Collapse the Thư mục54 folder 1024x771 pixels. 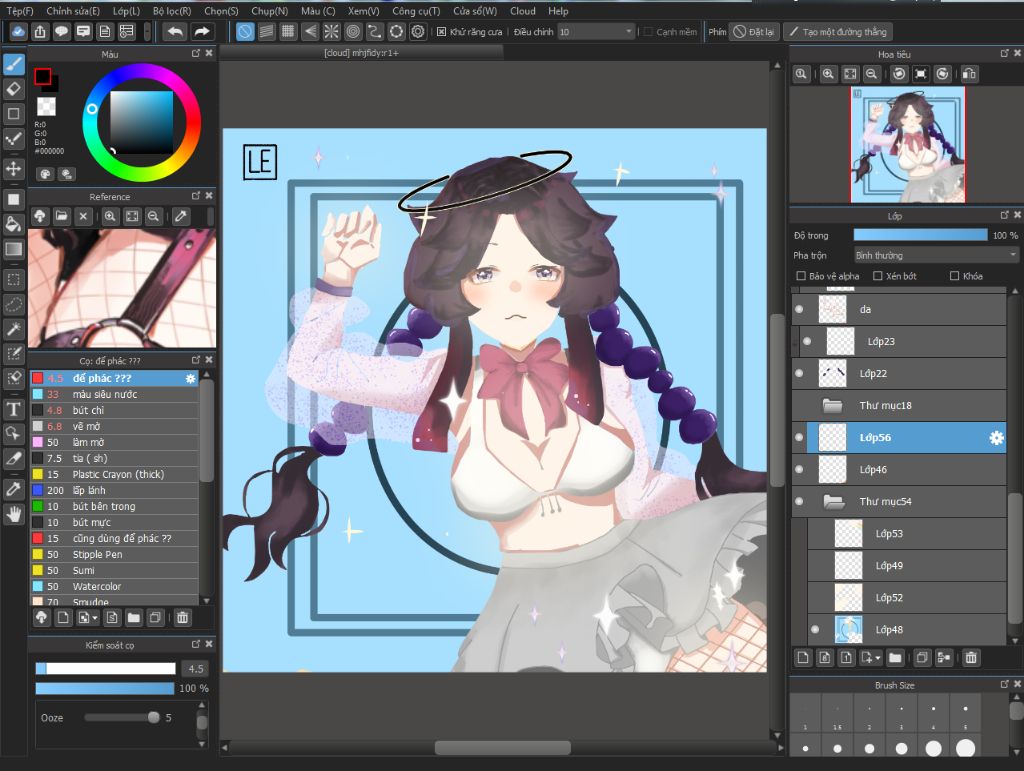point(833,501)
